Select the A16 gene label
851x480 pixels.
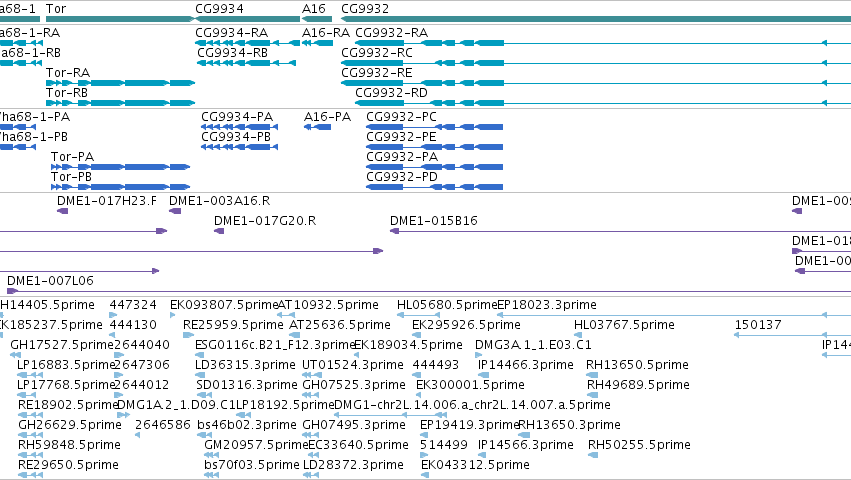(x=314, y=9)
